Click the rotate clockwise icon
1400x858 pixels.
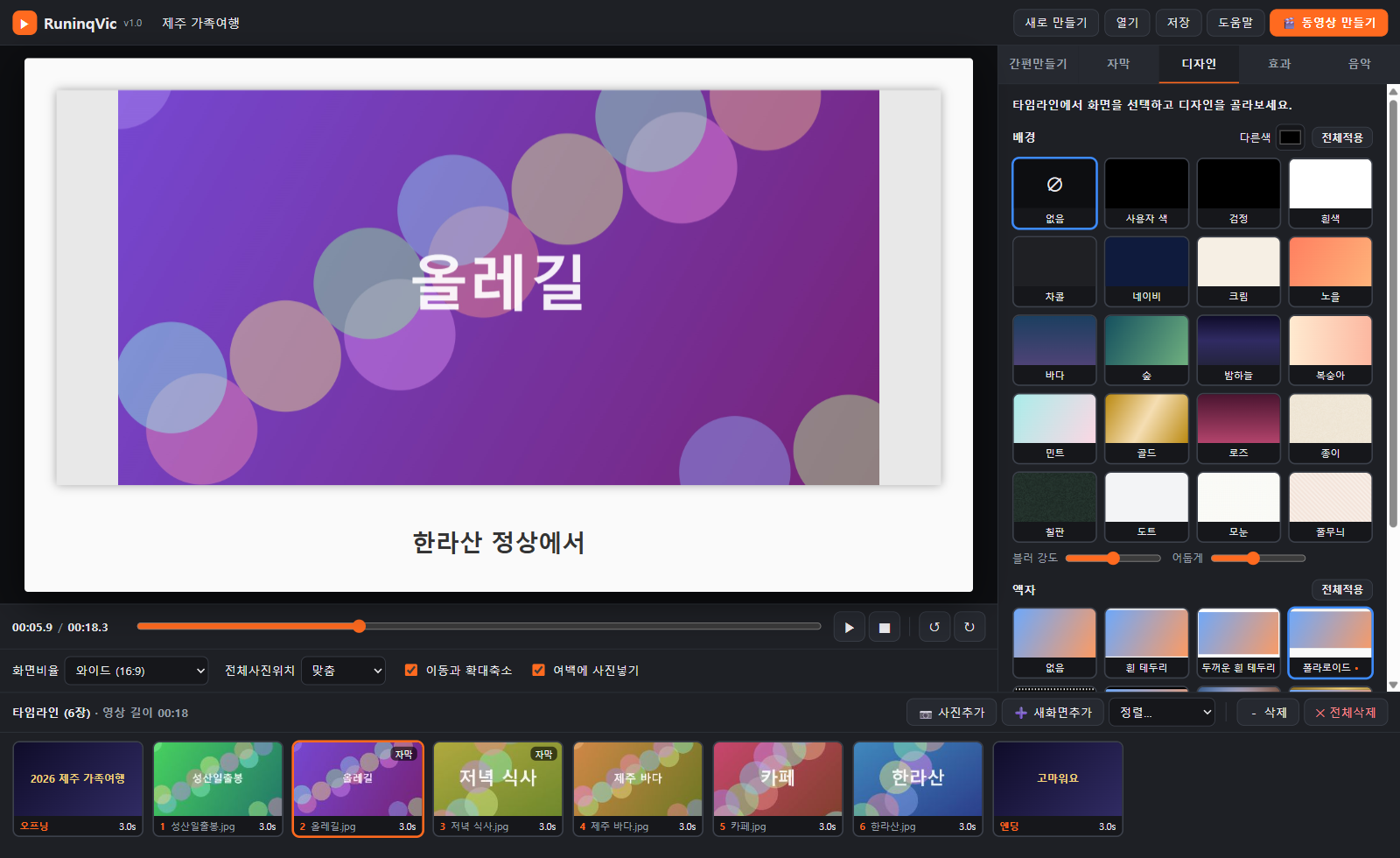point(969,627)
